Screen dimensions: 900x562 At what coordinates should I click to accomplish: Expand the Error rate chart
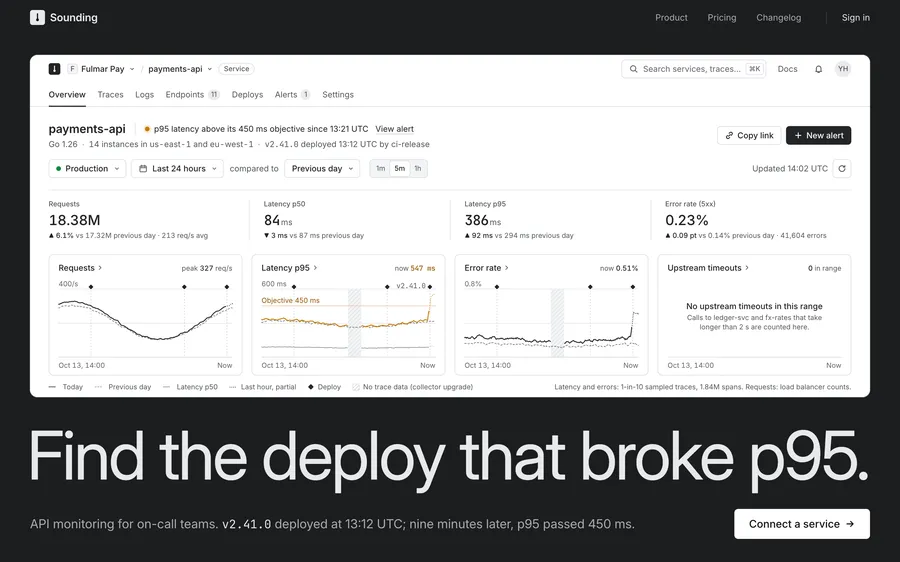[x=486, y=268]
